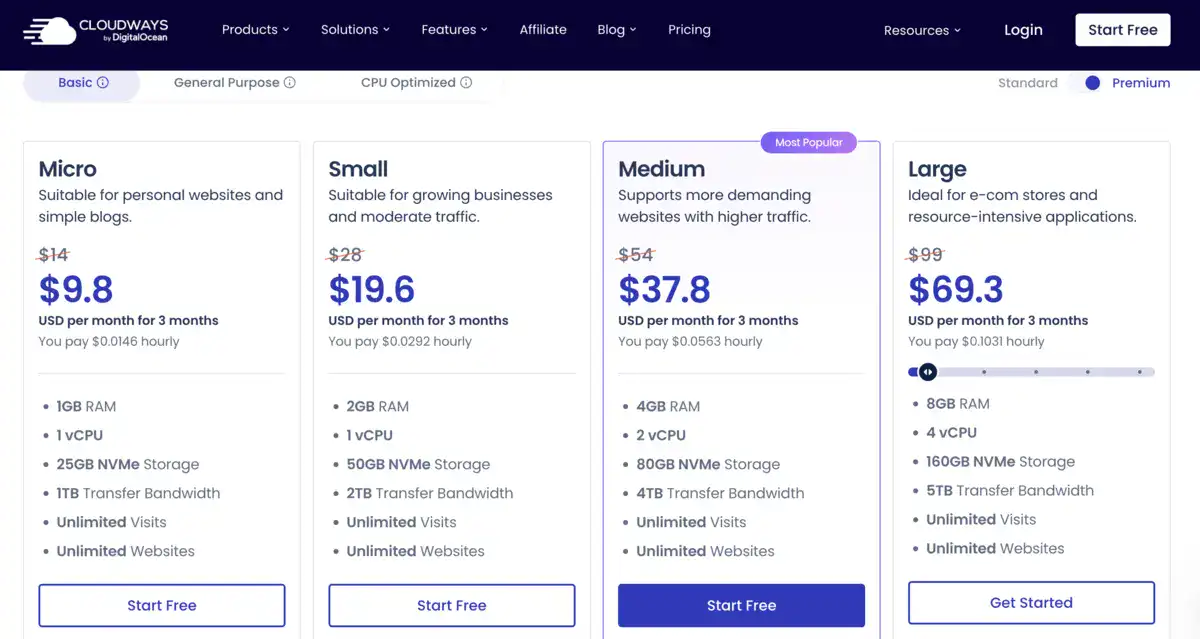
Task: Open the Affiliate menu item
Action: click(543, 30)
